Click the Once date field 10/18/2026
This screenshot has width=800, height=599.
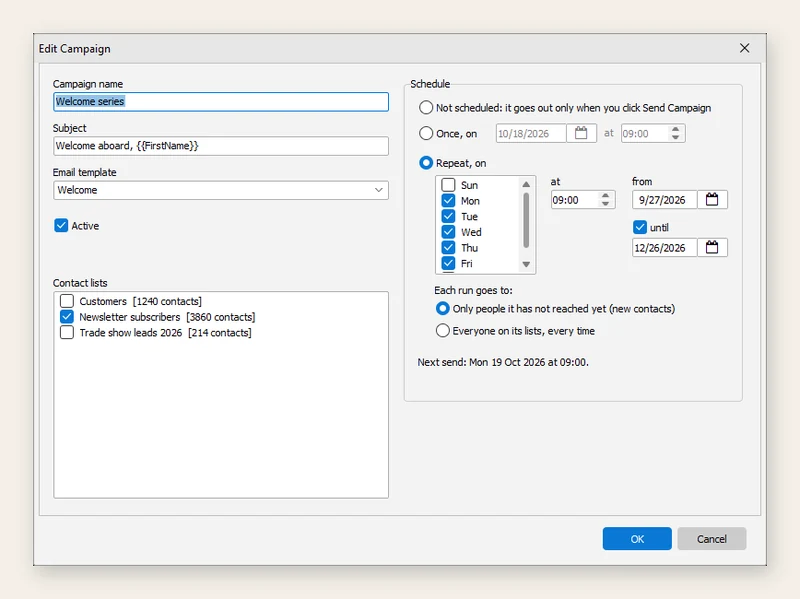531,134
